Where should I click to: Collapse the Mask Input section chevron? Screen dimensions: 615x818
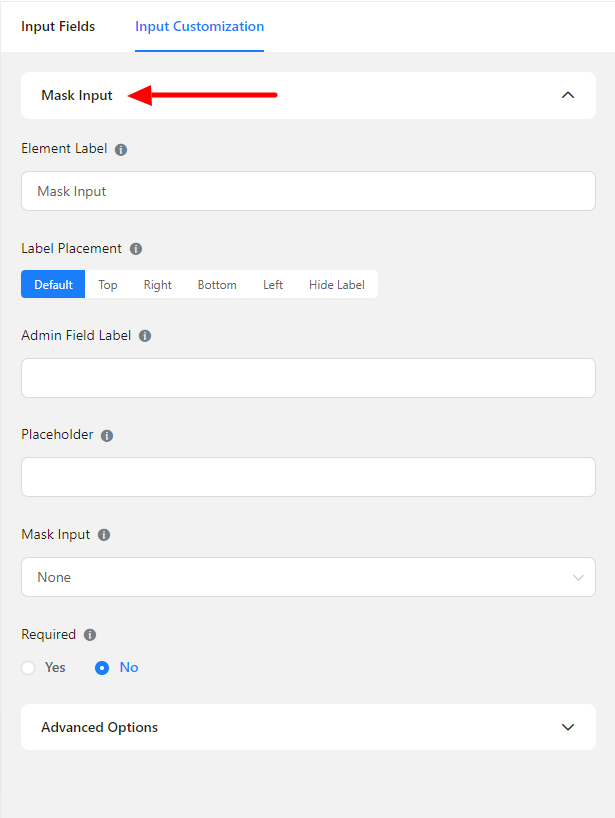click(x=568, y=95)
